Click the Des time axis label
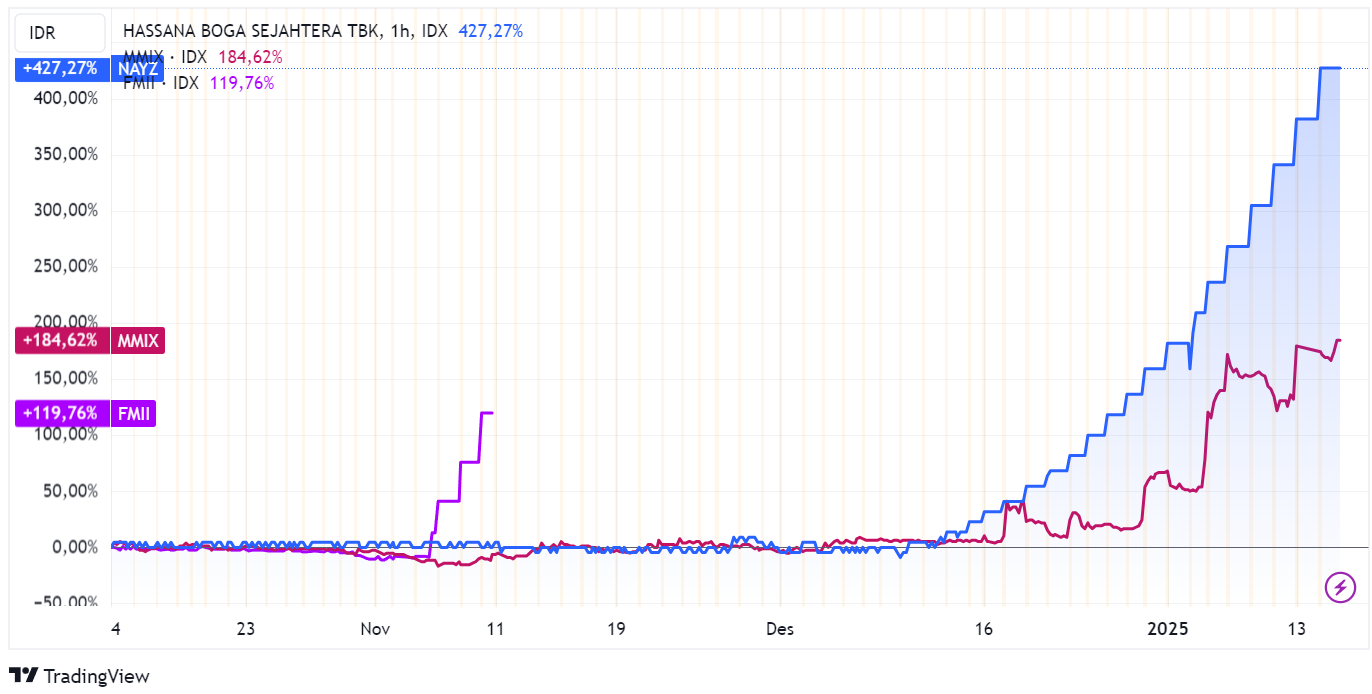The width and height of the screenshot is (1372, 694). (780, 629)
